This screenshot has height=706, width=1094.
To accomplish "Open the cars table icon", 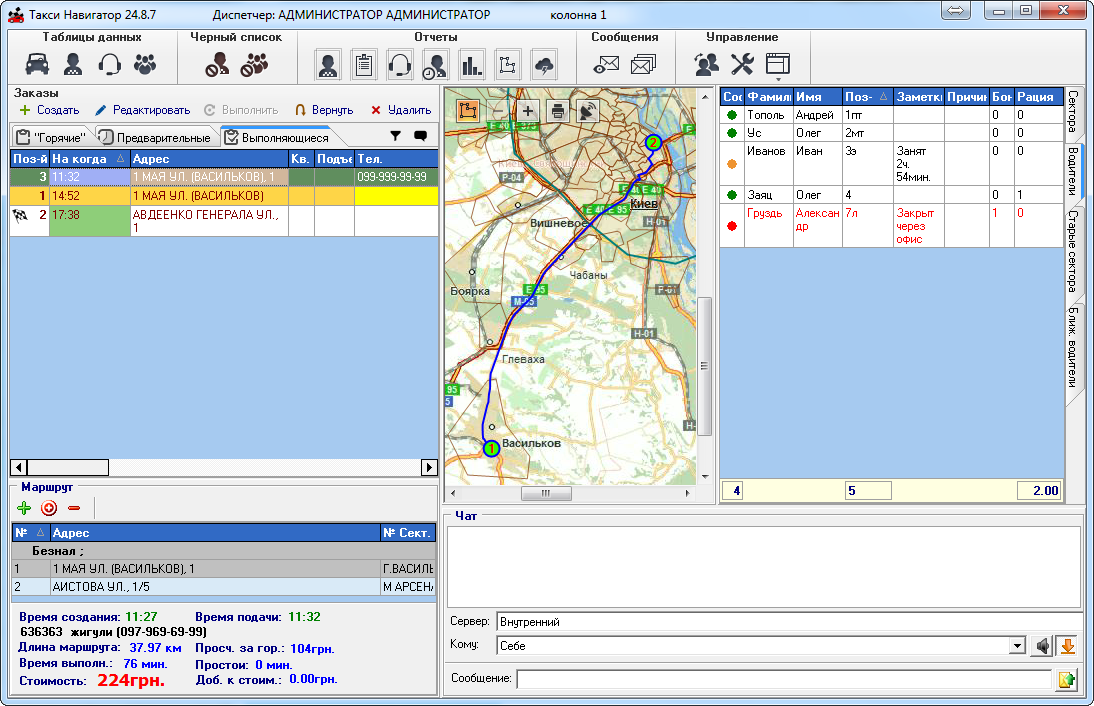I will pos(37,65).
